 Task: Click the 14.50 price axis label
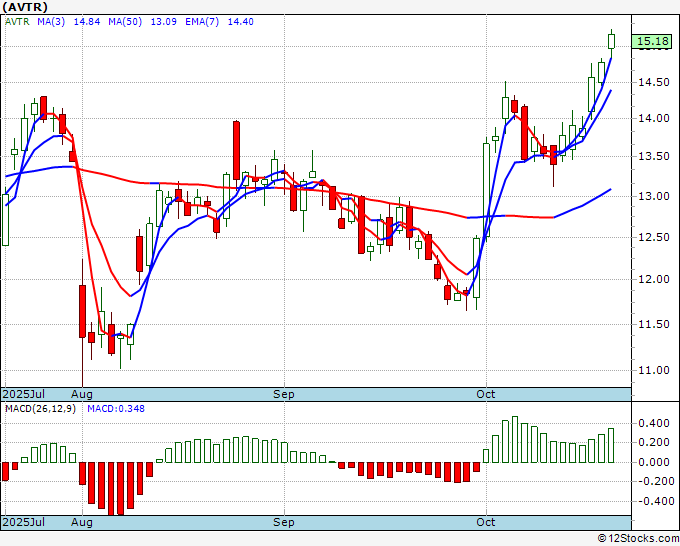[x=654, y=82]
